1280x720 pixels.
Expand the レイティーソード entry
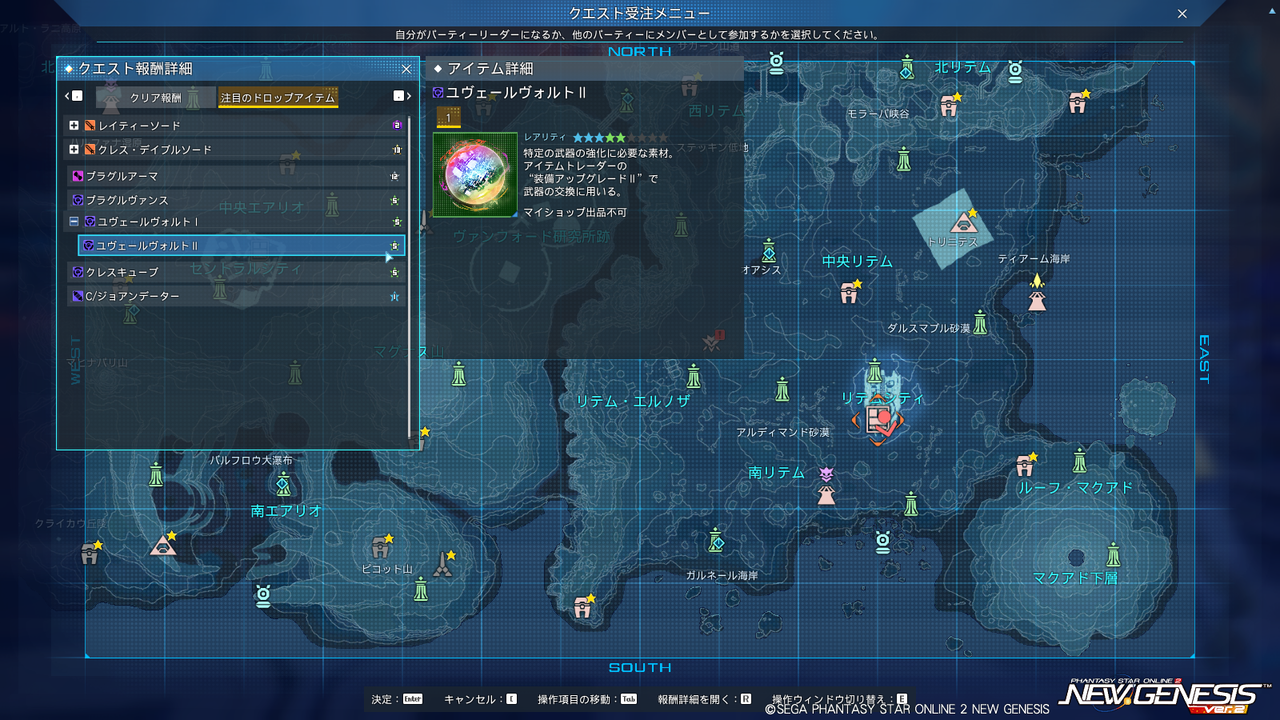74,126
